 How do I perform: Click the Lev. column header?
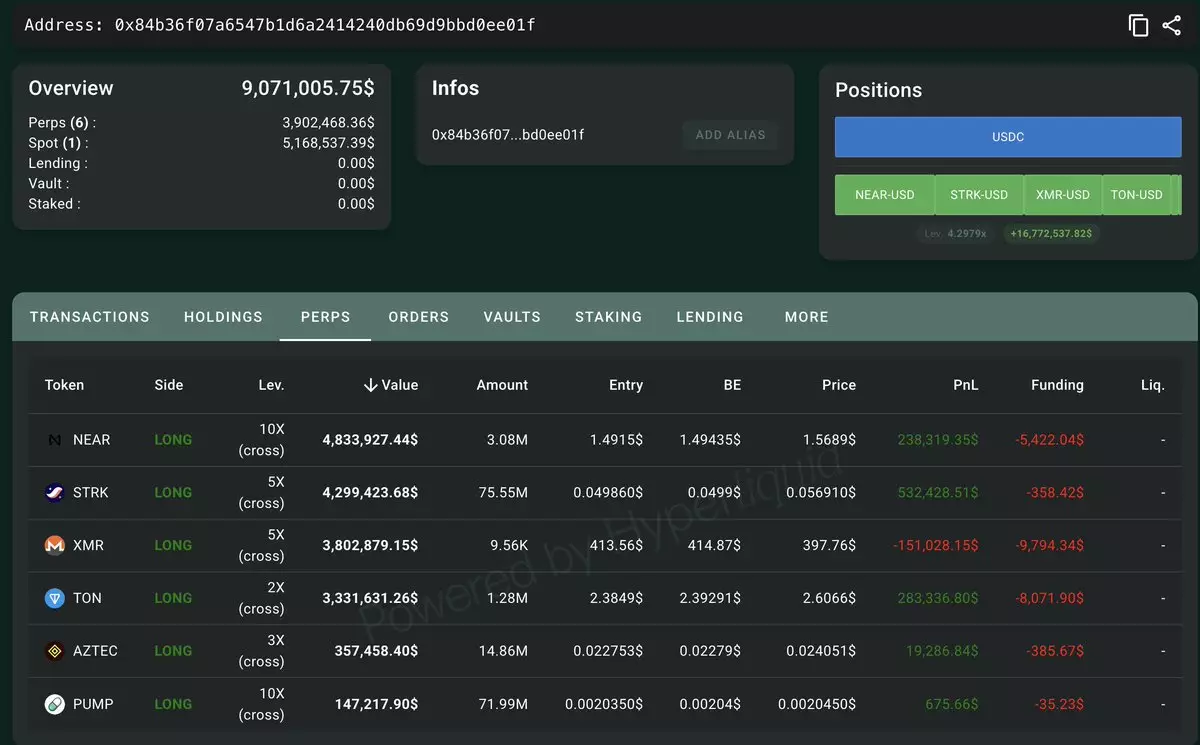point(271,385)
